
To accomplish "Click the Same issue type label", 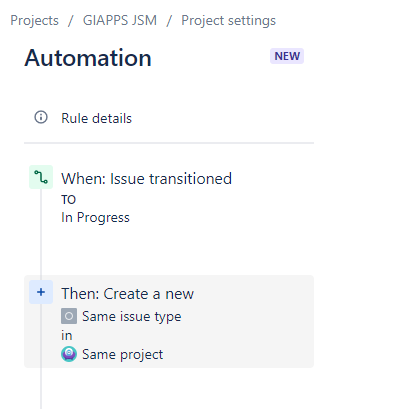I will click(x=132, y=316).
